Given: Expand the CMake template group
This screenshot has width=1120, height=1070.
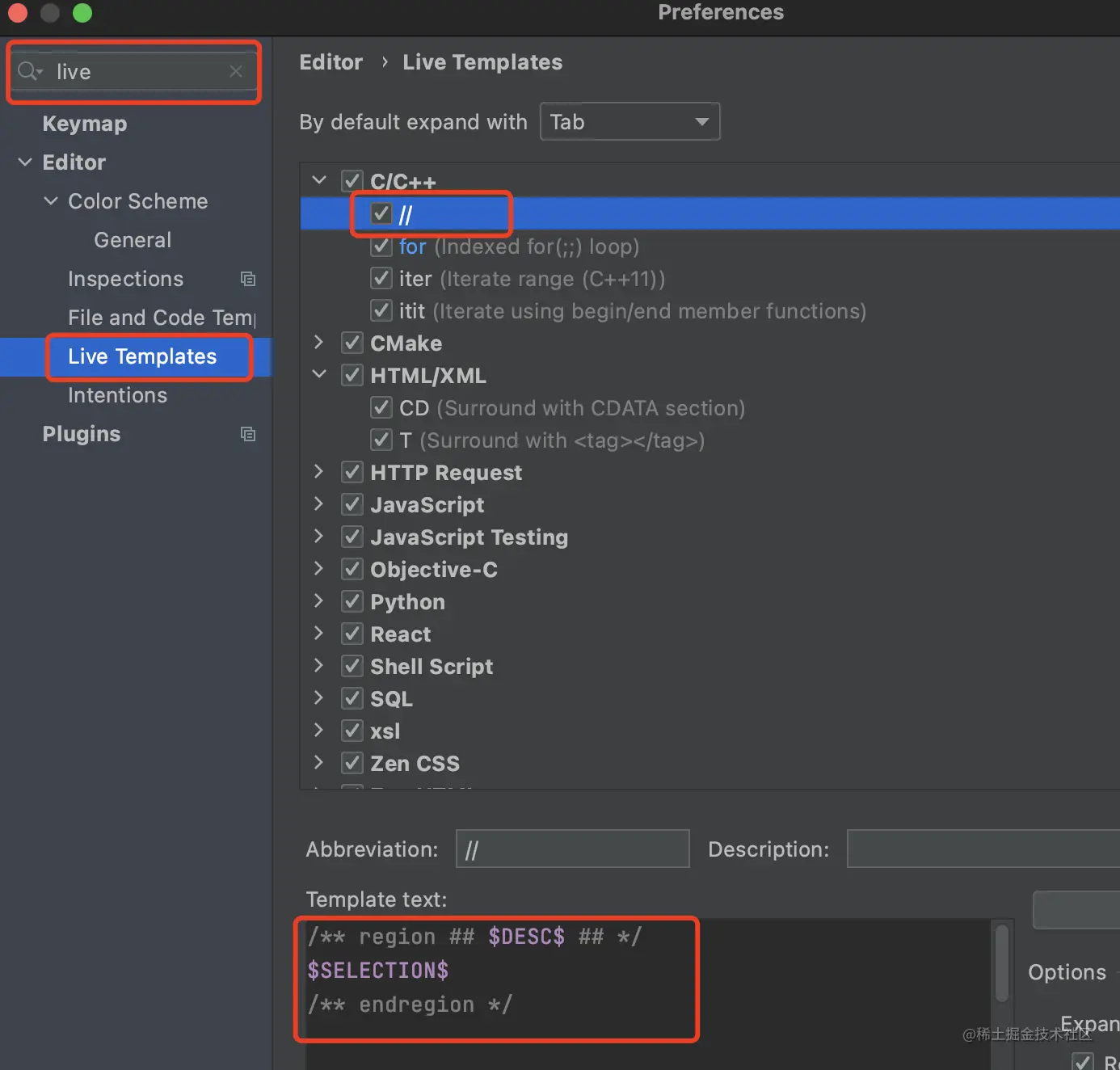Looking at the screenshot, I should point(318,342).
